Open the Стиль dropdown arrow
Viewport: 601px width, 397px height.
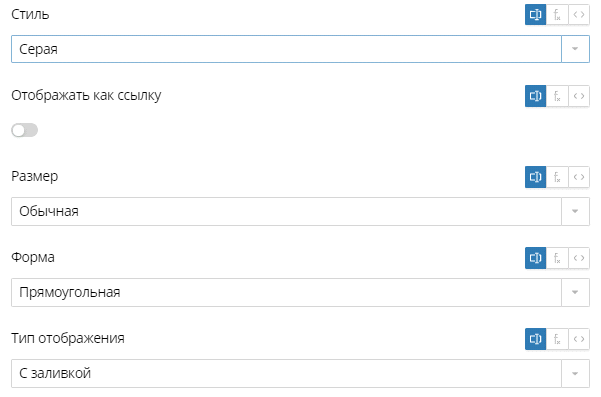click(x=575, y=49)
